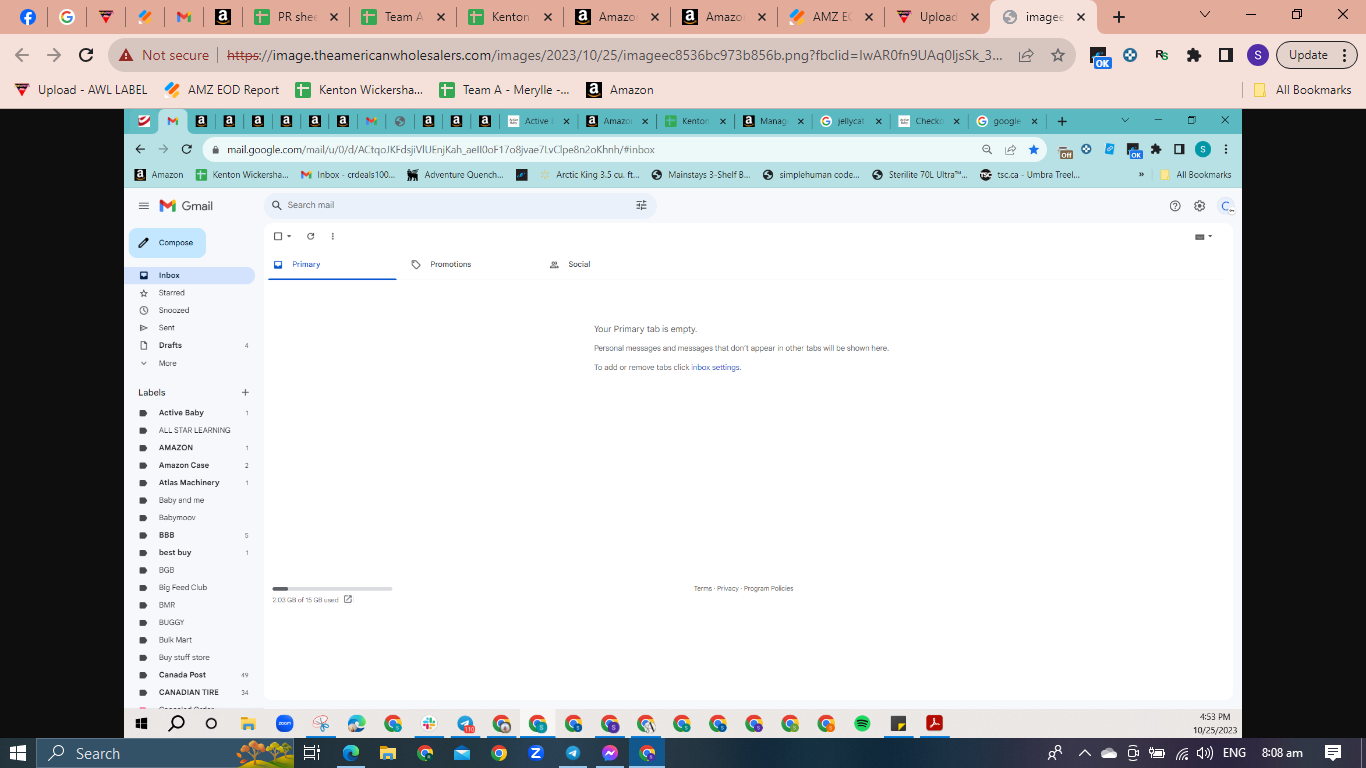
Task: Click the Compose button in Gmail
Action: (167, 243)
